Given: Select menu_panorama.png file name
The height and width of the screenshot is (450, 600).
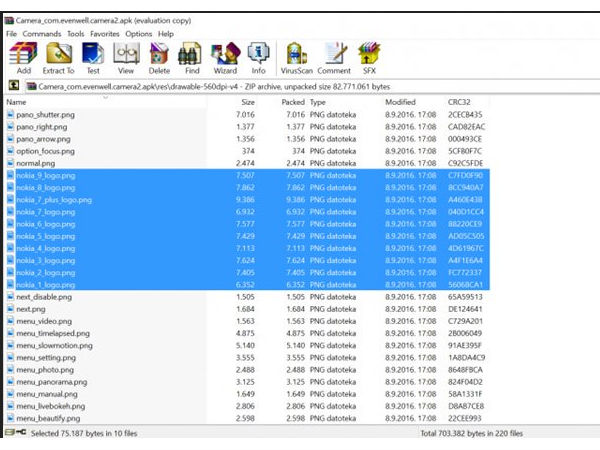Looking at the screenshot, I should [x=52, y=382].
